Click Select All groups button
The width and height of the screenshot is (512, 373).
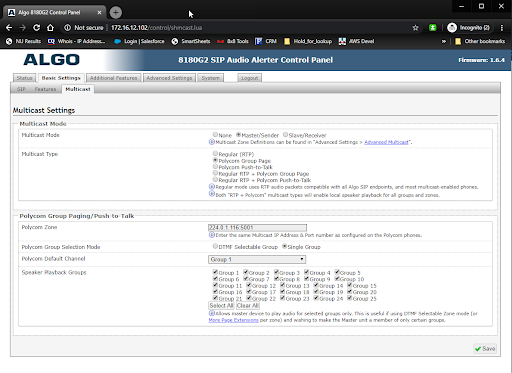click(221, 306)
